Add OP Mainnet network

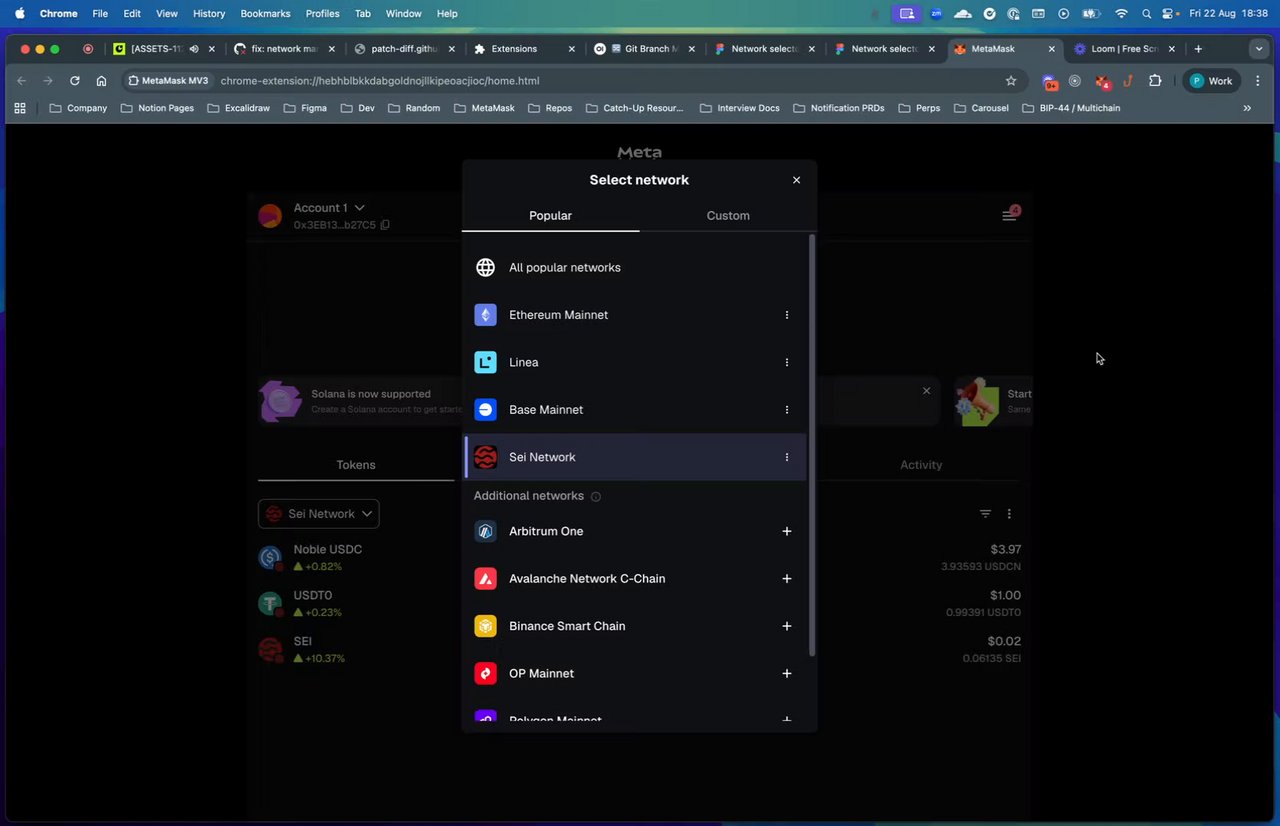tap(787, 673)
